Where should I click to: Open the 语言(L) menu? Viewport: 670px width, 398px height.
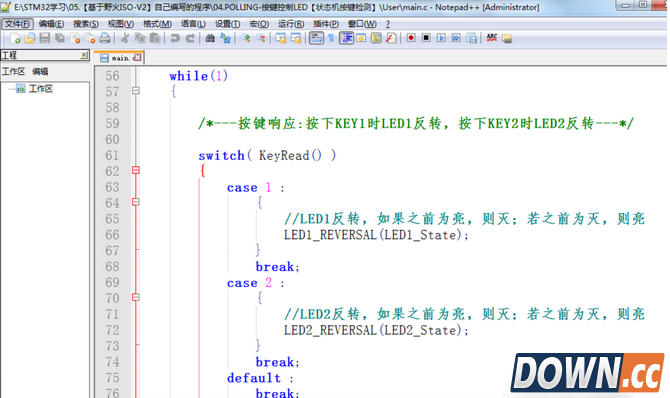193,24
